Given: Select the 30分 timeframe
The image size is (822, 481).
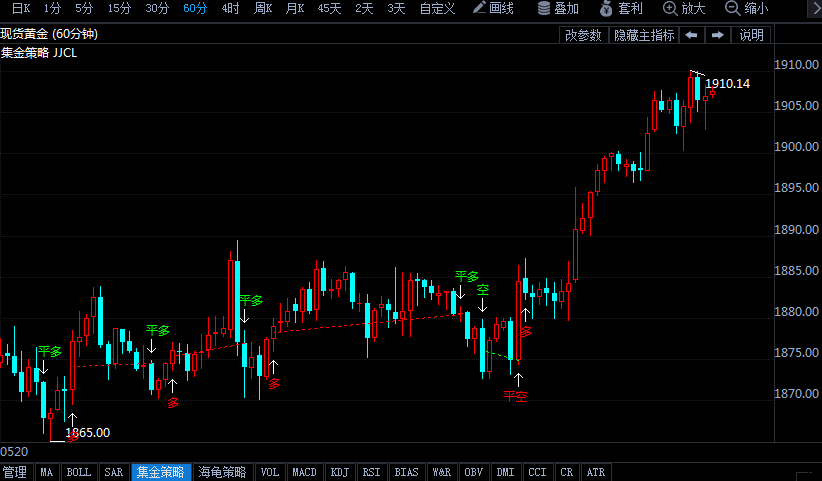Looking at the screenshot, I should point(157,8).
